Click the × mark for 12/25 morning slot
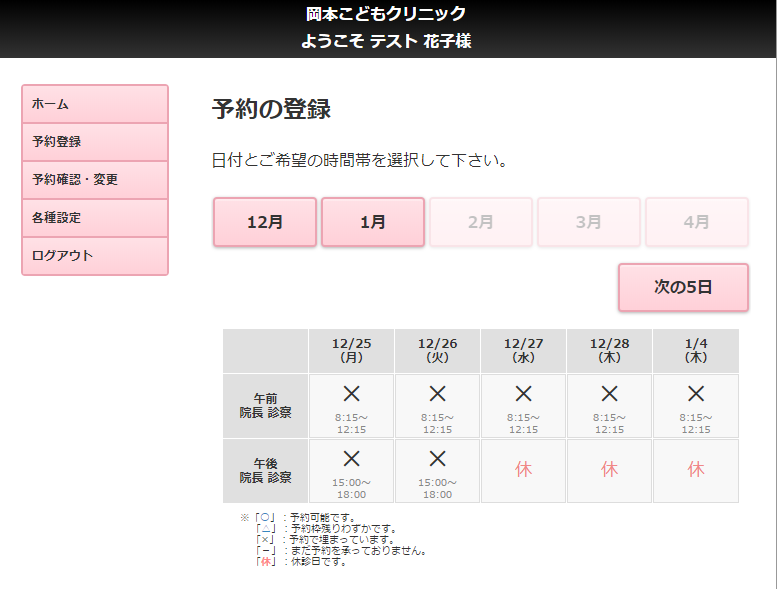Viewport: 777px width, 589px height. click(x=351, y=394)
